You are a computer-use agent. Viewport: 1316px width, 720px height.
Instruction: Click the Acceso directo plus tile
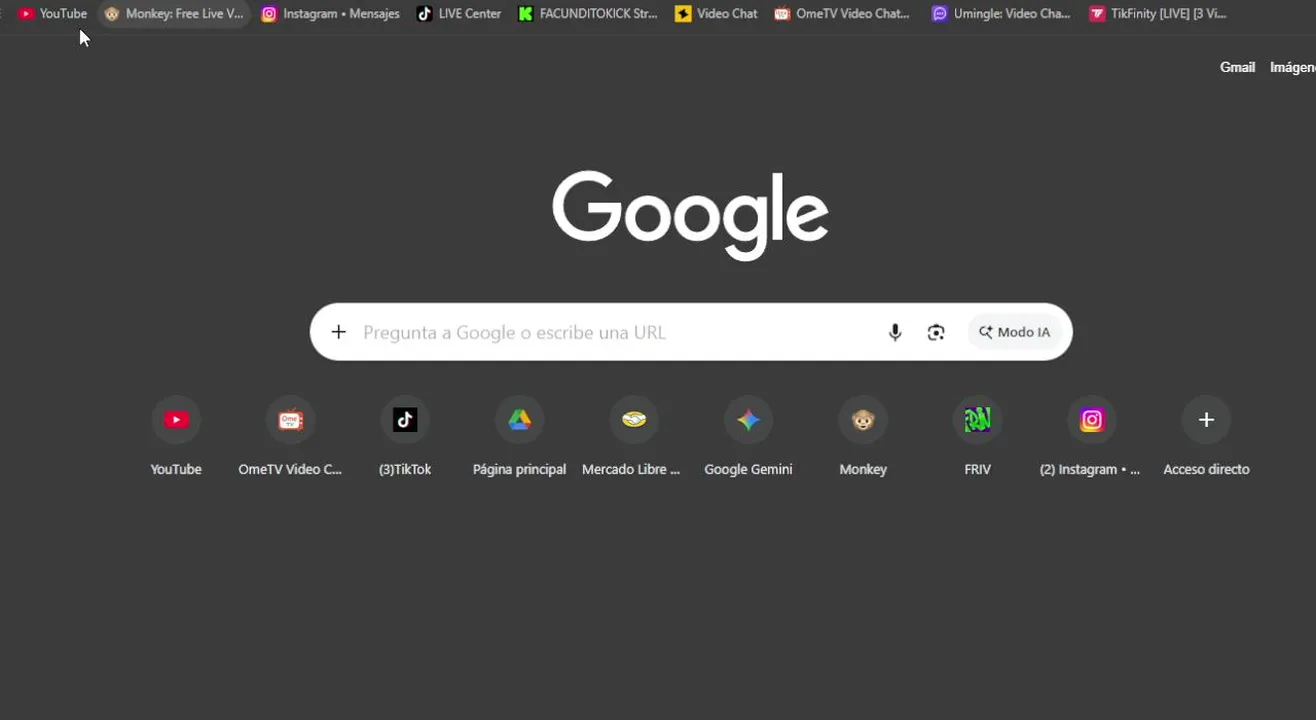pos(1206,436)
